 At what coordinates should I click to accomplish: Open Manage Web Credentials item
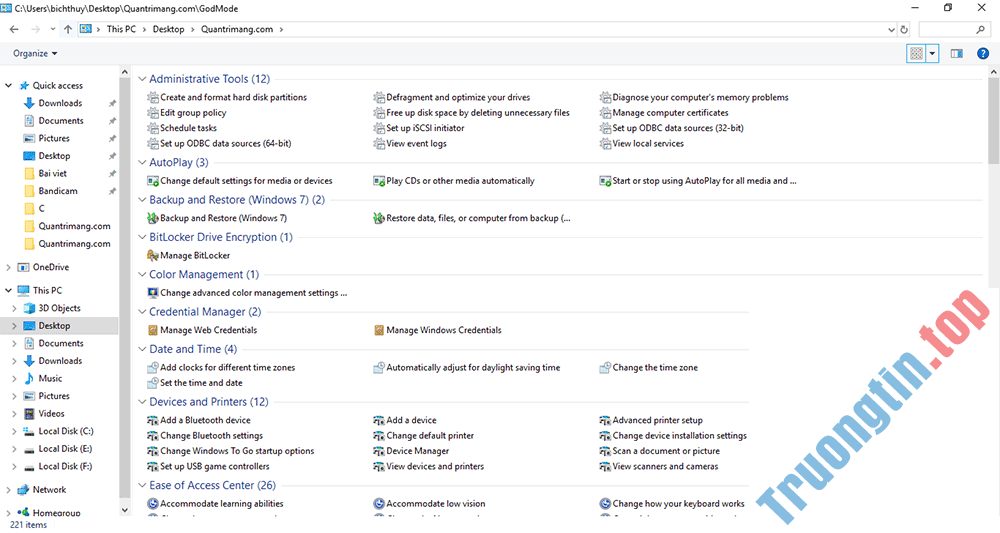tap(208, 330)
